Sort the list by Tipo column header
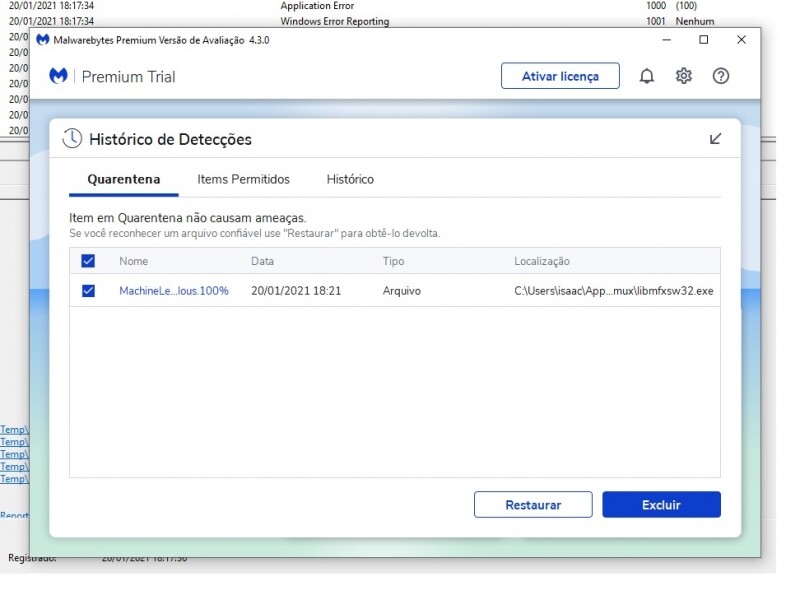 click(x=394, y=261)
